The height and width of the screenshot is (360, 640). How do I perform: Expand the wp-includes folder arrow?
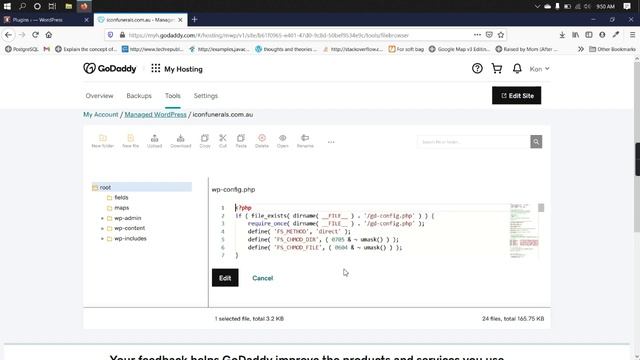[x=102, y=239]
